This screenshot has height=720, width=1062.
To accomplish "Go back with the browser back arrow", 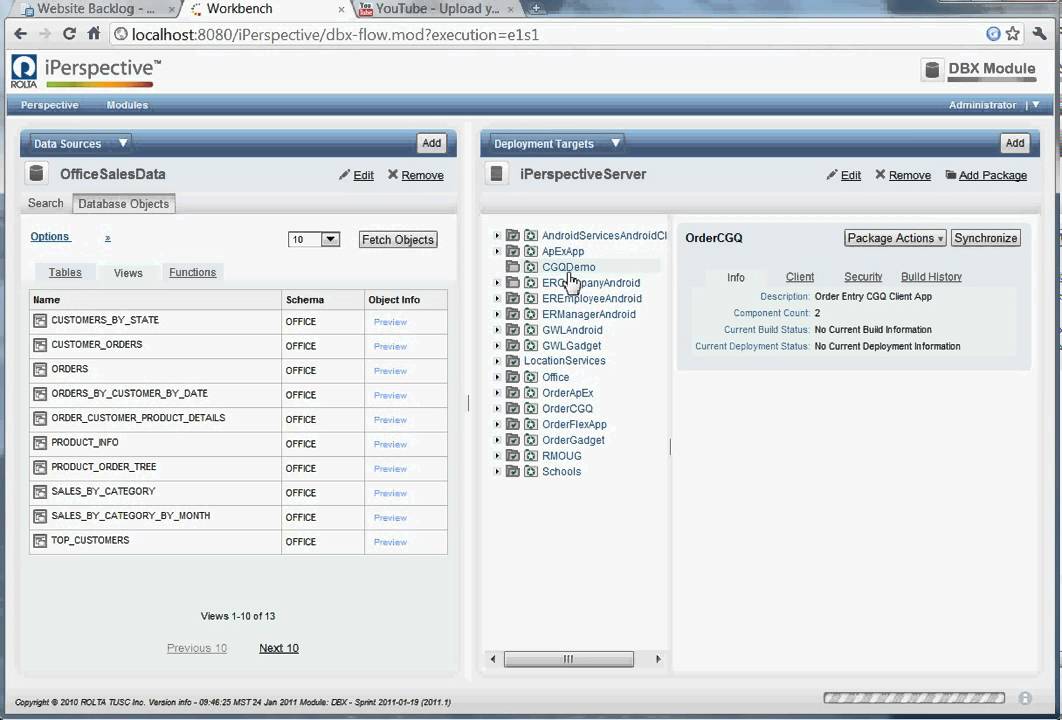I will click(x=20, y=34).
